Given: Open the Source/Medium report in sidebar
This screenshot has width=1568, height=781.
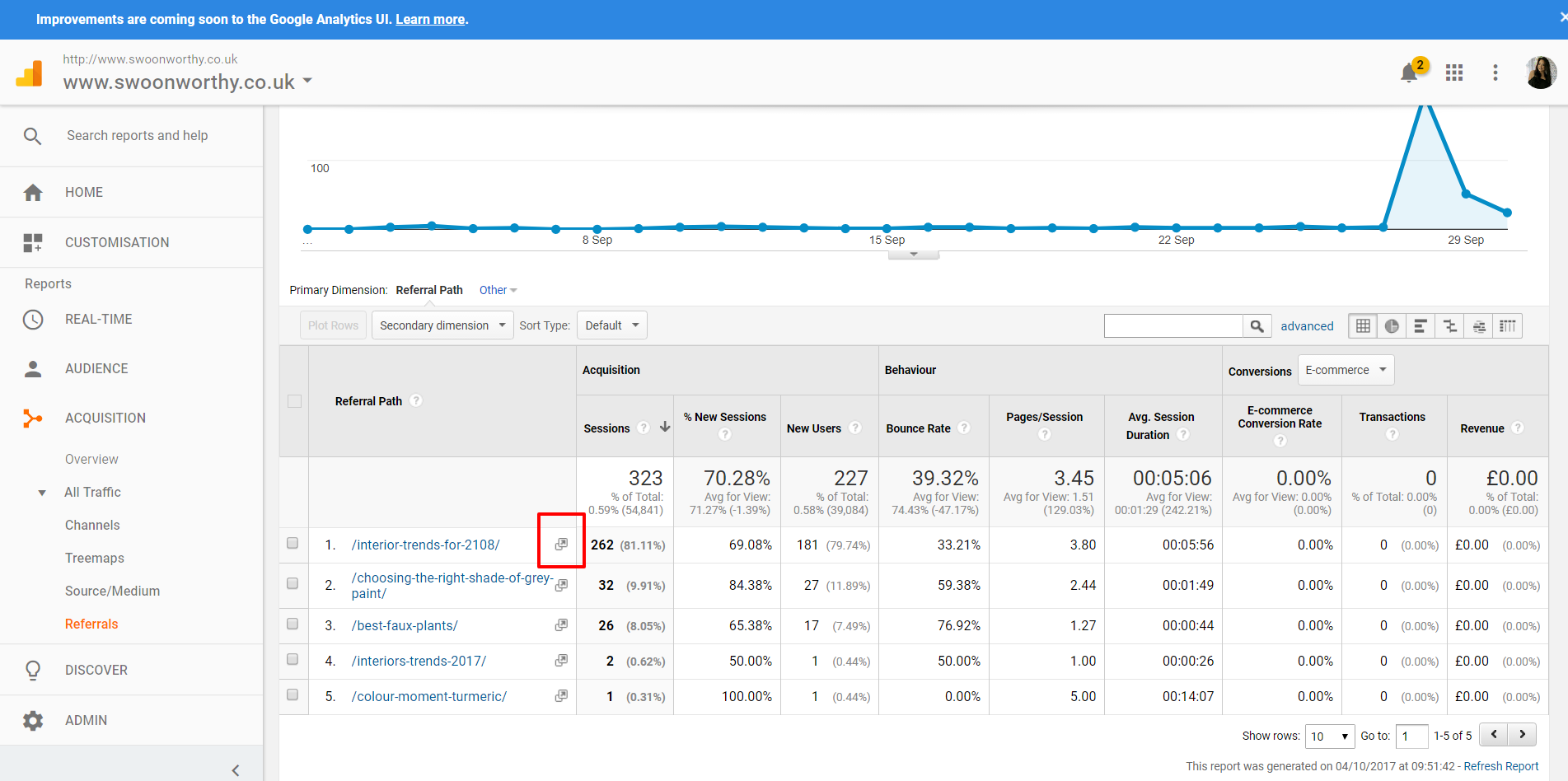Looking at the screenshot, I should pos(113,591).
